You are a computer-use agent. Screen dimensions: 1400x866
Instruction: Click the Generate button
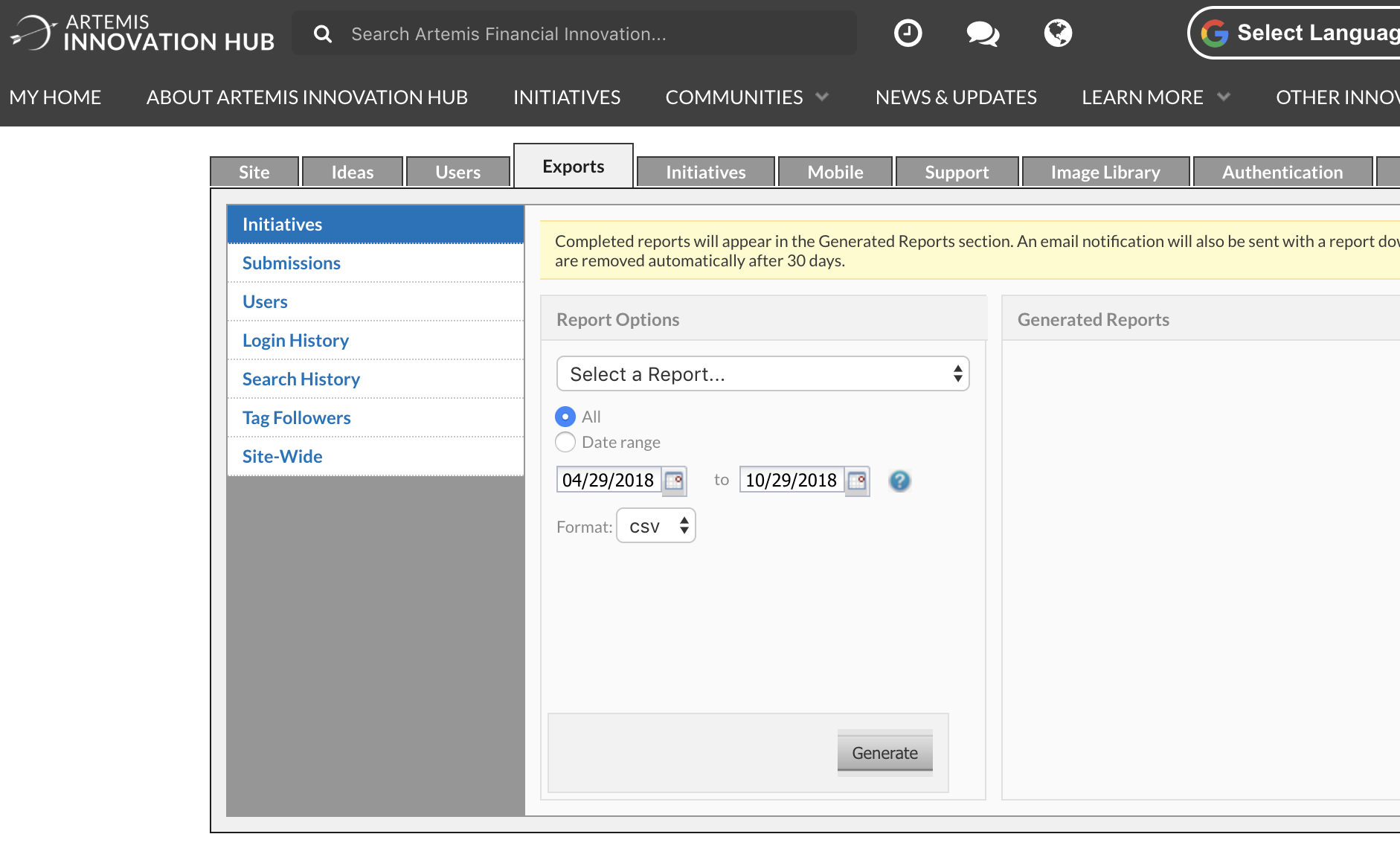pyautogui.click(x=885, y=753)
